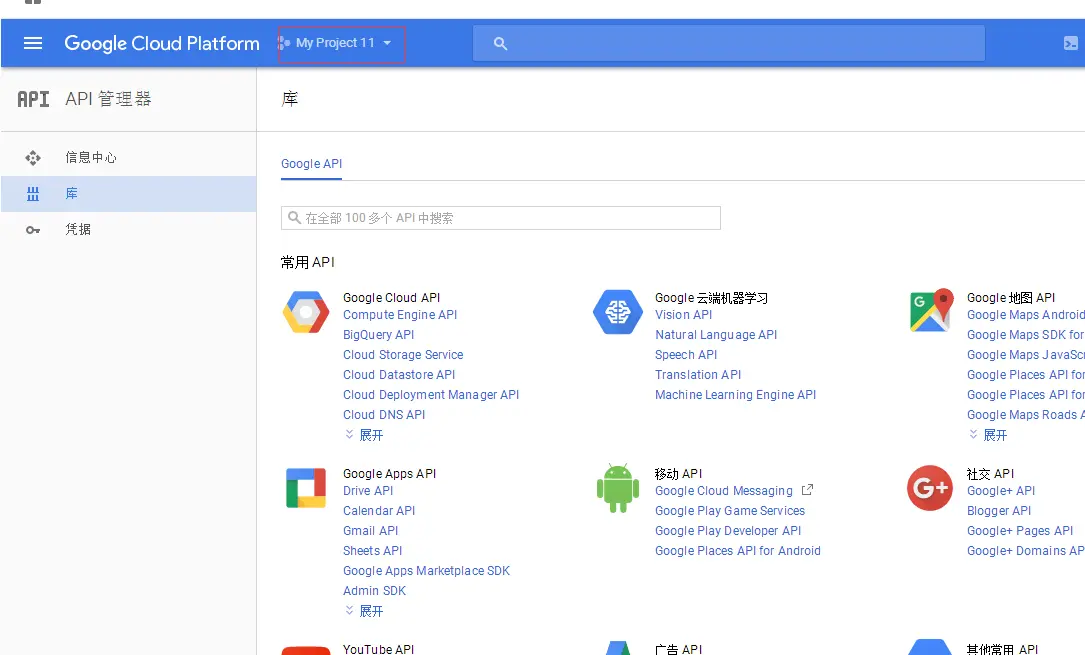Click the Cloud Shell icon in header
This screenshot has height=655, width=1085.
click(1070, 44)
